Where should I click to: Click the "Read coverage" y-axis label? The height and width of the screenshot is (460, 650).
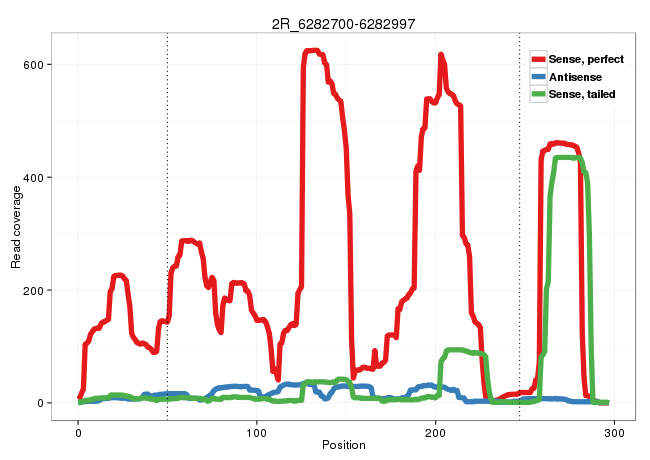(16, 221)
